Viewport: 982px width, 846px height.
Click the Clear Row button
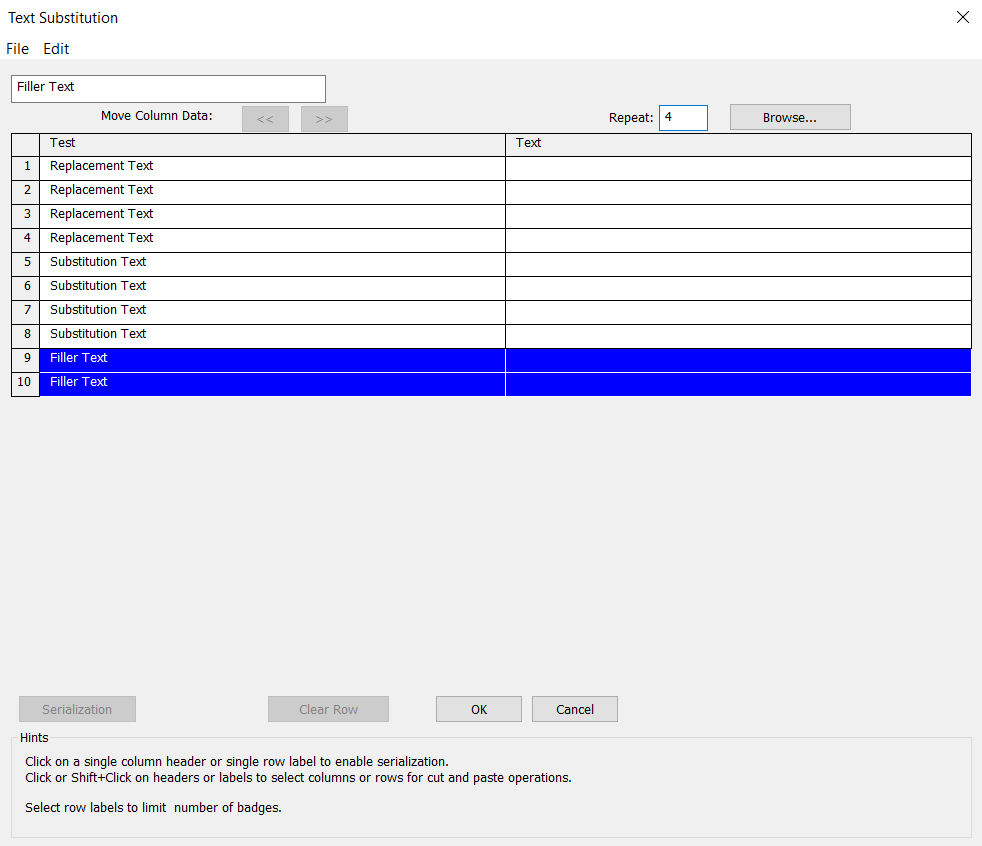click(328, 710)
